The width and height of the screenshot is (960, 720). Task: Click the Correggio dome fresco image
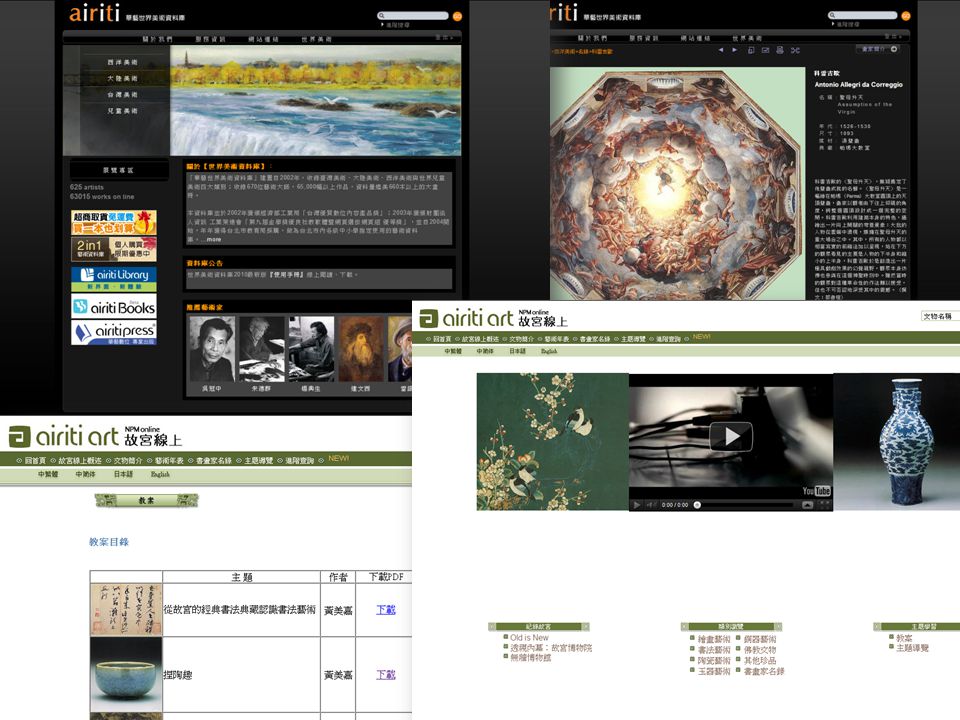click(677, 183)
